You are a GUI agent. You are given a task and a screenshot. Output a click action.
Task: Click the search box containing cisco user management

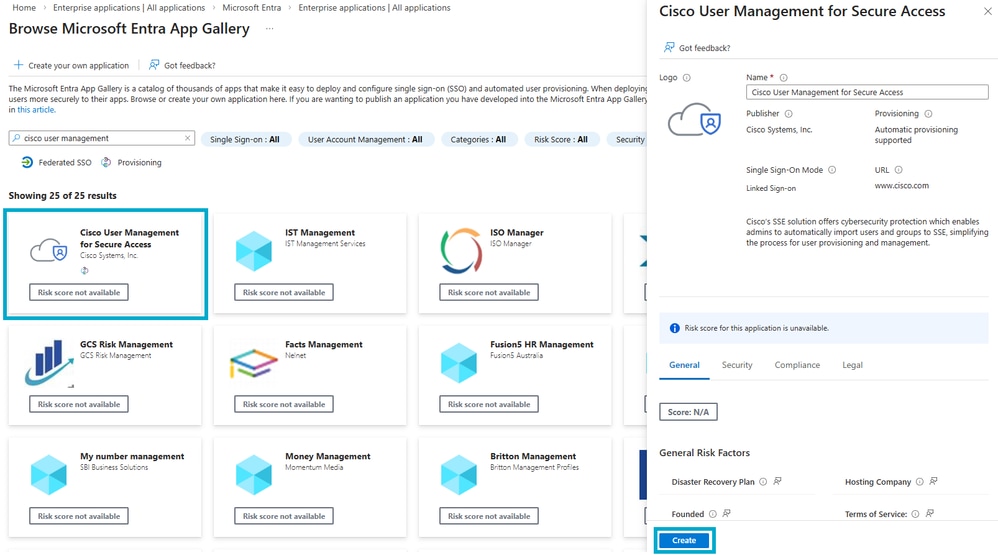pyautogui.click(x=102, y=138)
